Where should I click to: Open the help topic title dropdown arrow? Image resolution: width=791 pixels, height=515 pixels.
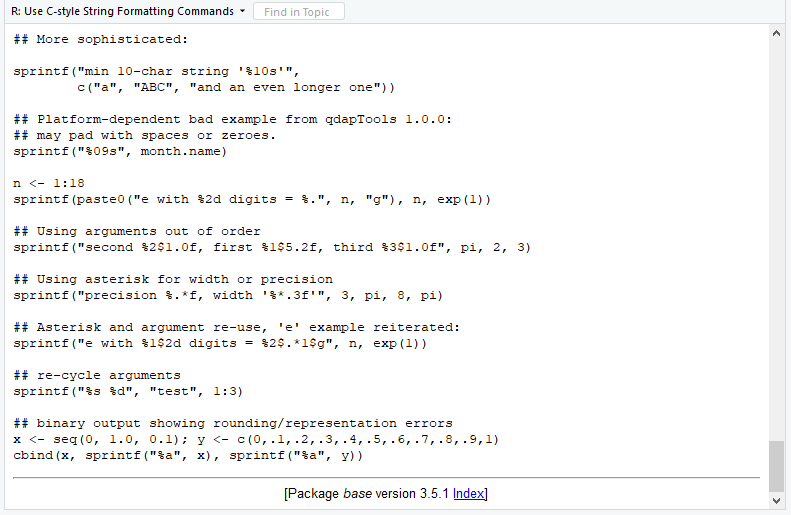click(242, 11)
